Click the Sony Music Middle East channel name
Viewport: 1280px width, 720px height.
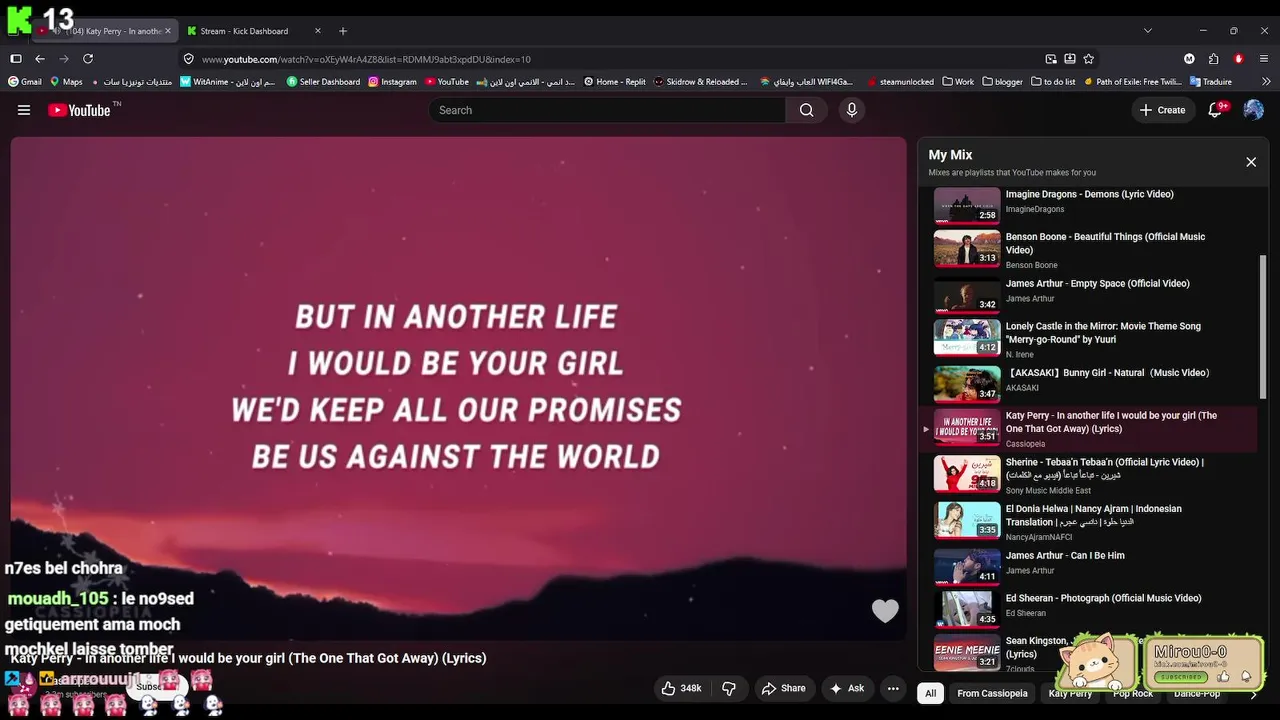(x=1048, y=490)
